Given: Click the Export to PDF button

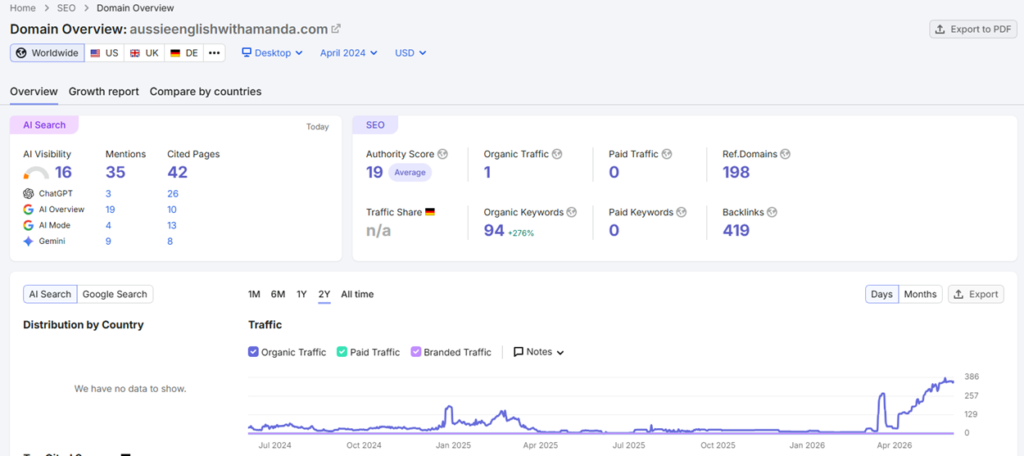Looking at the screenshot, I should [973, 29].
